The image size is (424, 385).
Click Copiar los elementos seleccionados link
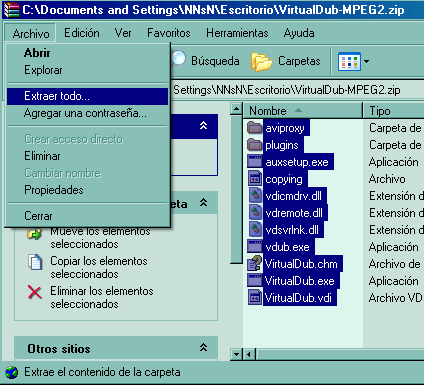[99, 267]
